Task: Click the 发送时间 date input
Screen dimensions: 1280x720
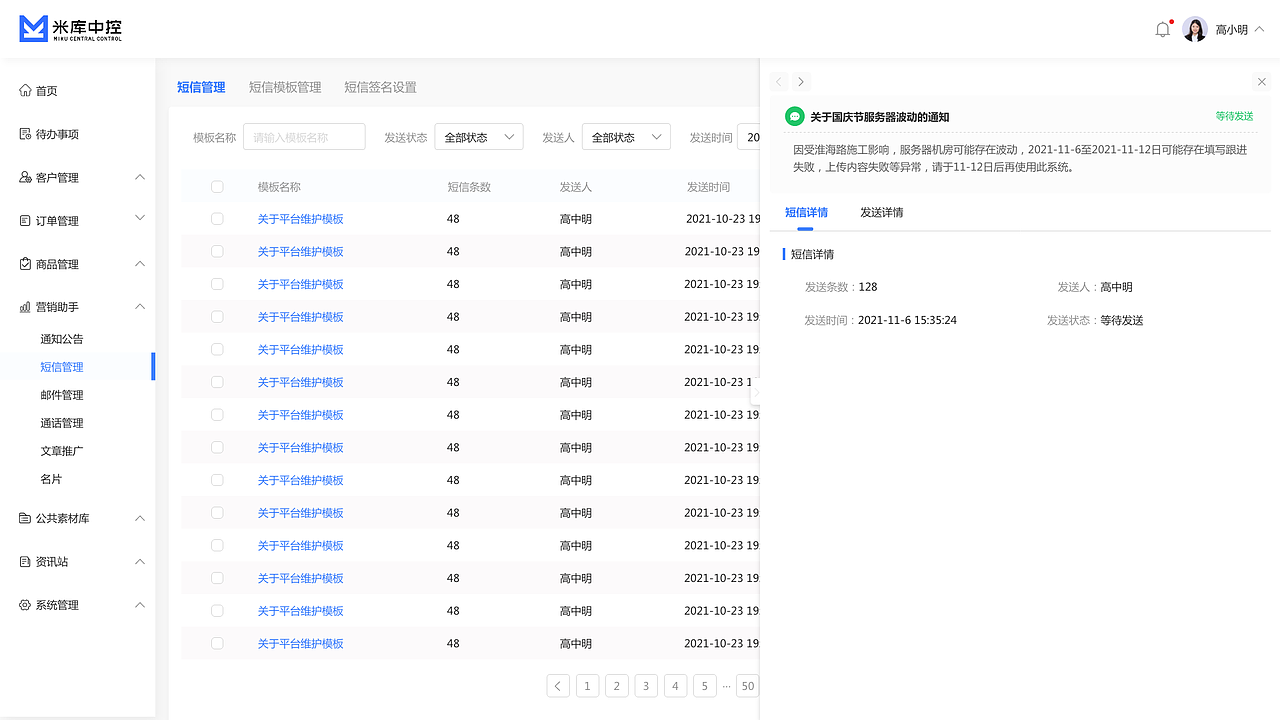Action: coord(748,137)
